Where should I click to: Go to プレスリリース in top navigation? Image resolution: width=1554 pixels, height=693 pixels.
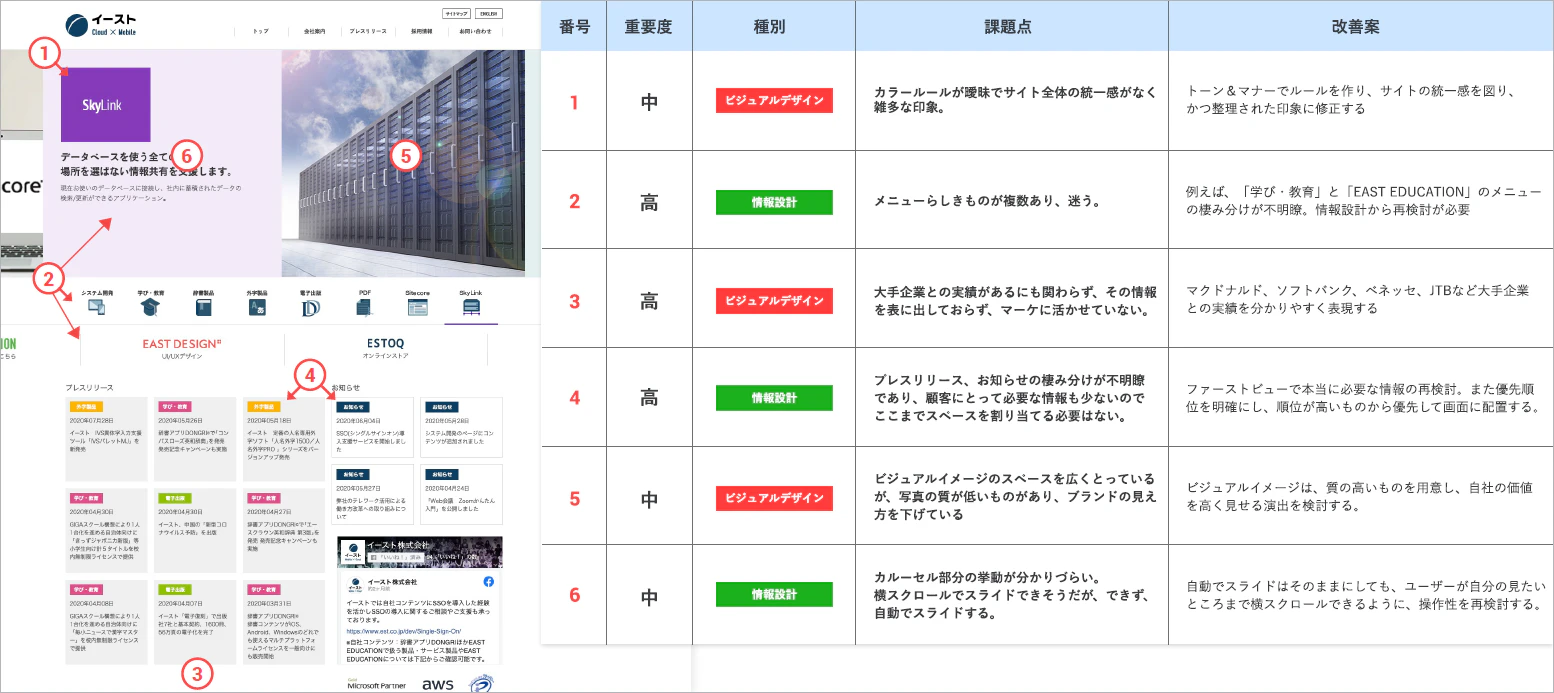point(367,32)
